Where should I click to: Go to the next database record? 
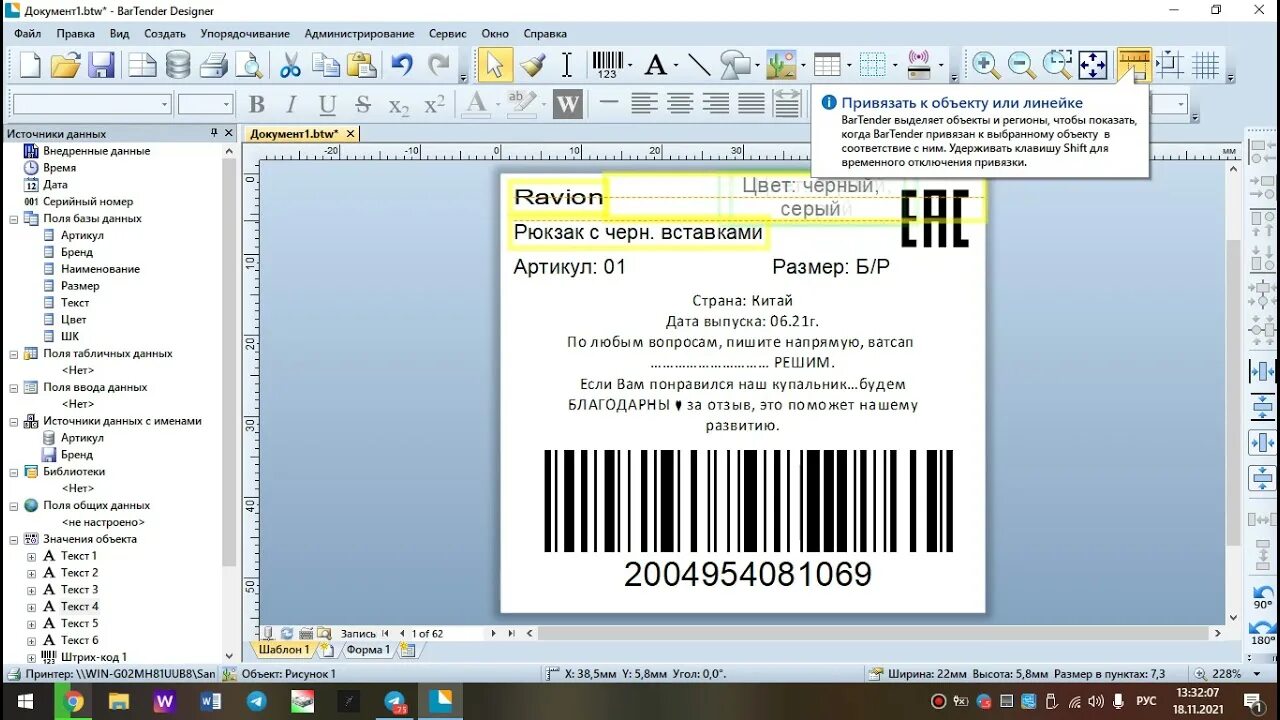tap(493, 633)
